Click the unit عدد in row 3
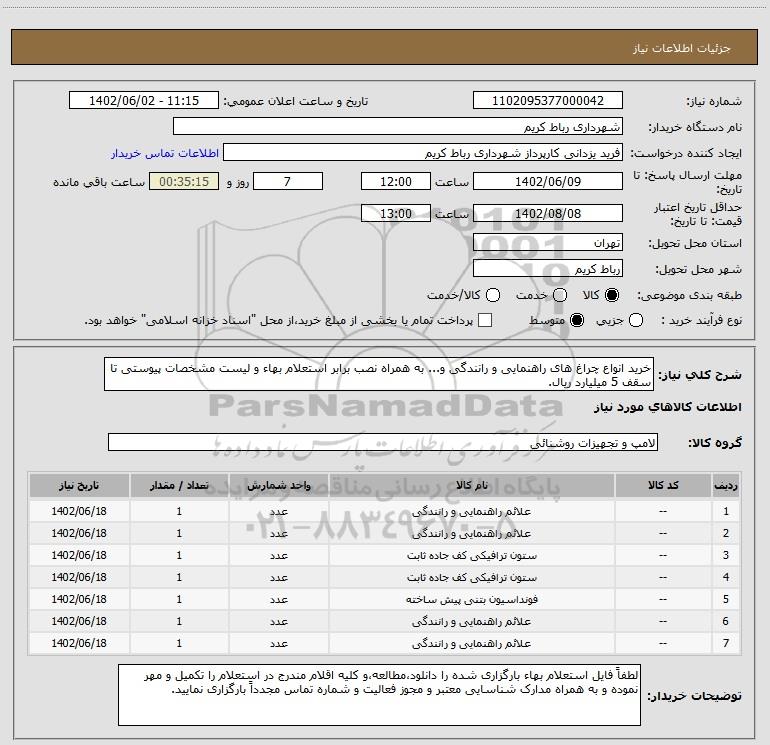Screen dimensions: 770x745 278,555
